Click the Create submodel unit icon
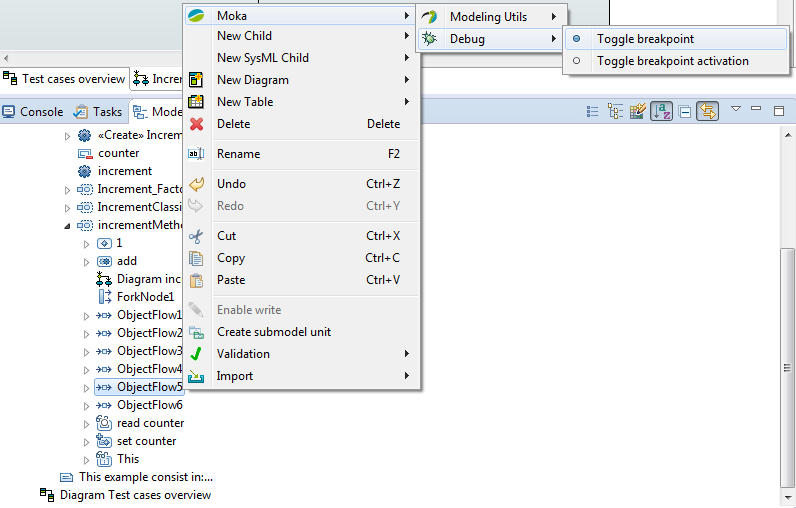Image resolution: width=796 pixels, height=508 pixels. 196,332
